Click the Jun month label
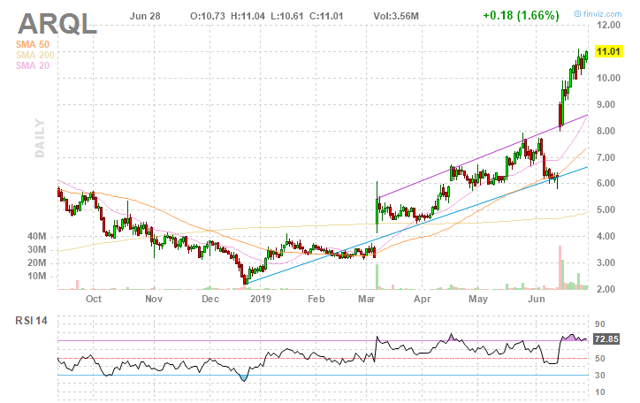640x403 pixels. (537, 299)
